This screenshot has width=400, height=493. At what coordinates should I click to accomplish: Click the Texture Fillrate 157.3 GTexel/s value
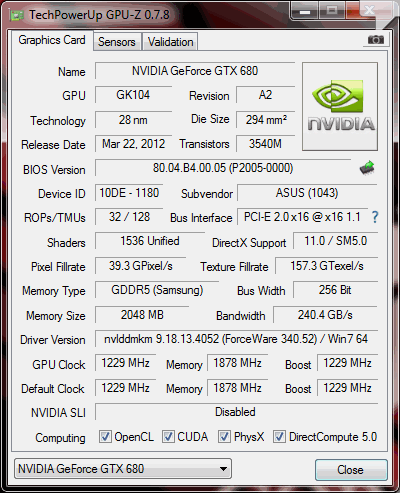[x=327, y=266]
